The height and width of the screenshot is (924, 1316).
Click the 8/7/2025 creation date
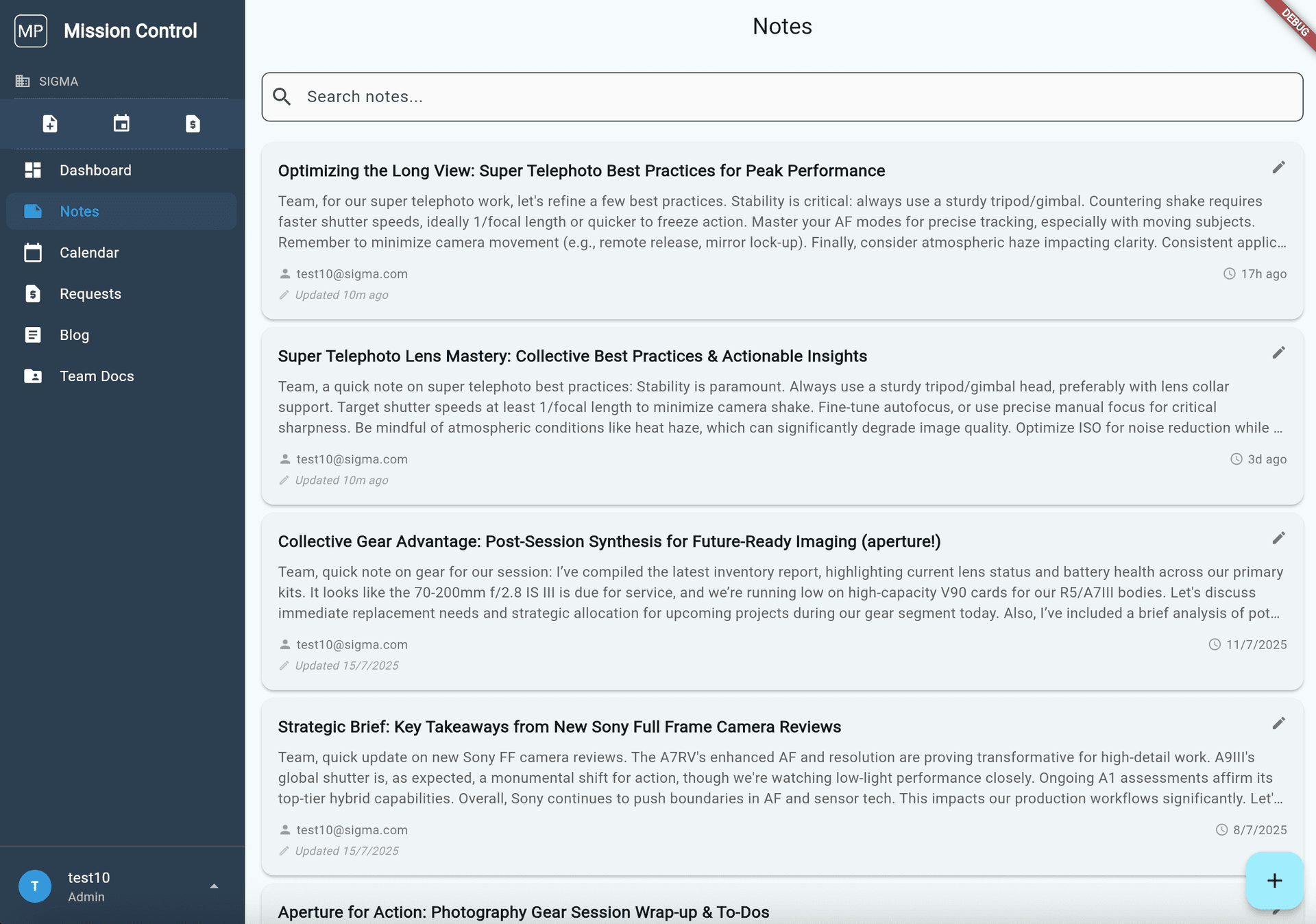click(1260, 830)
